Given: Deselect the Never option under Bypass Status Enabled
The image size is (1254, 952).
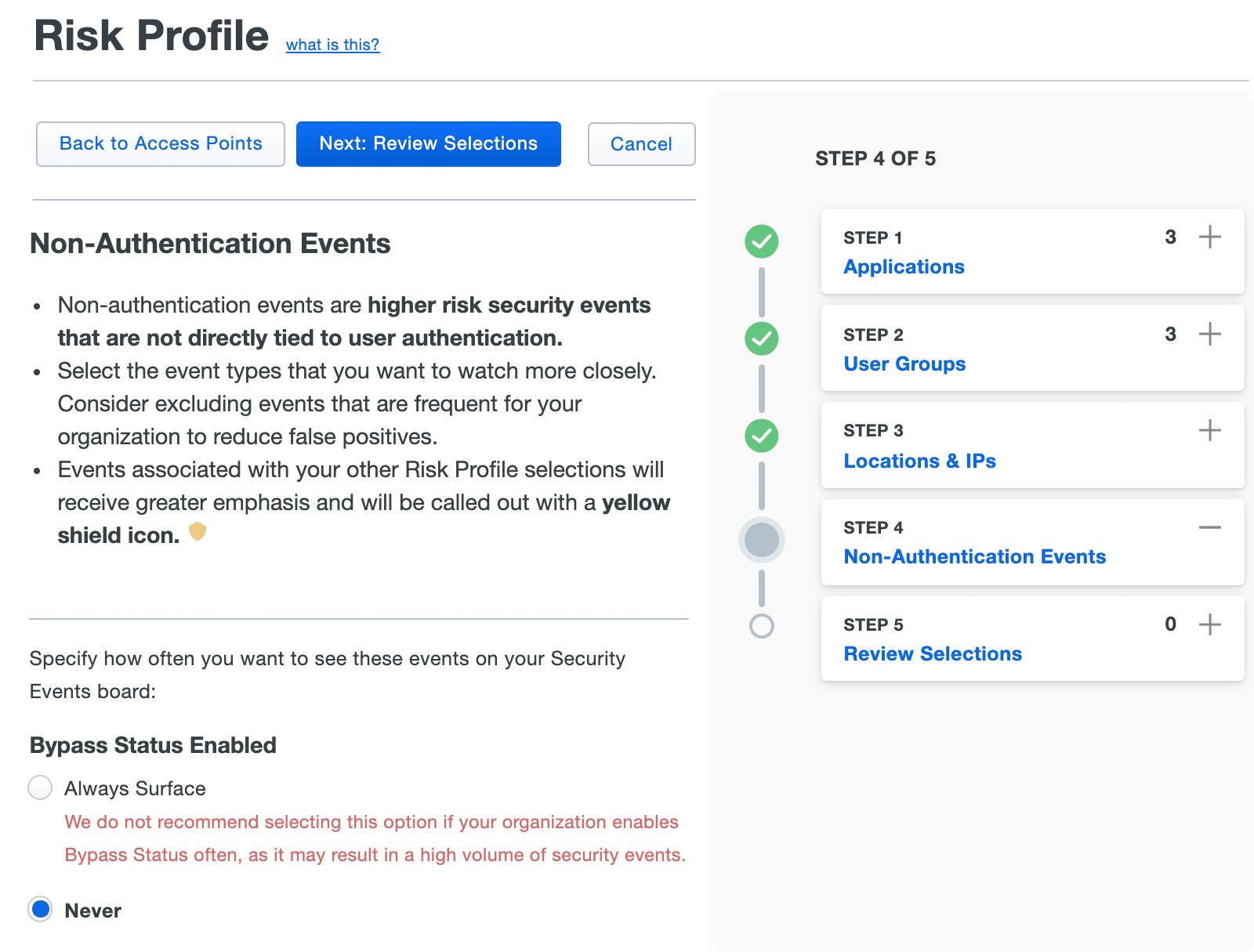Looking at the screenshot, I should [x=40, y=910].
